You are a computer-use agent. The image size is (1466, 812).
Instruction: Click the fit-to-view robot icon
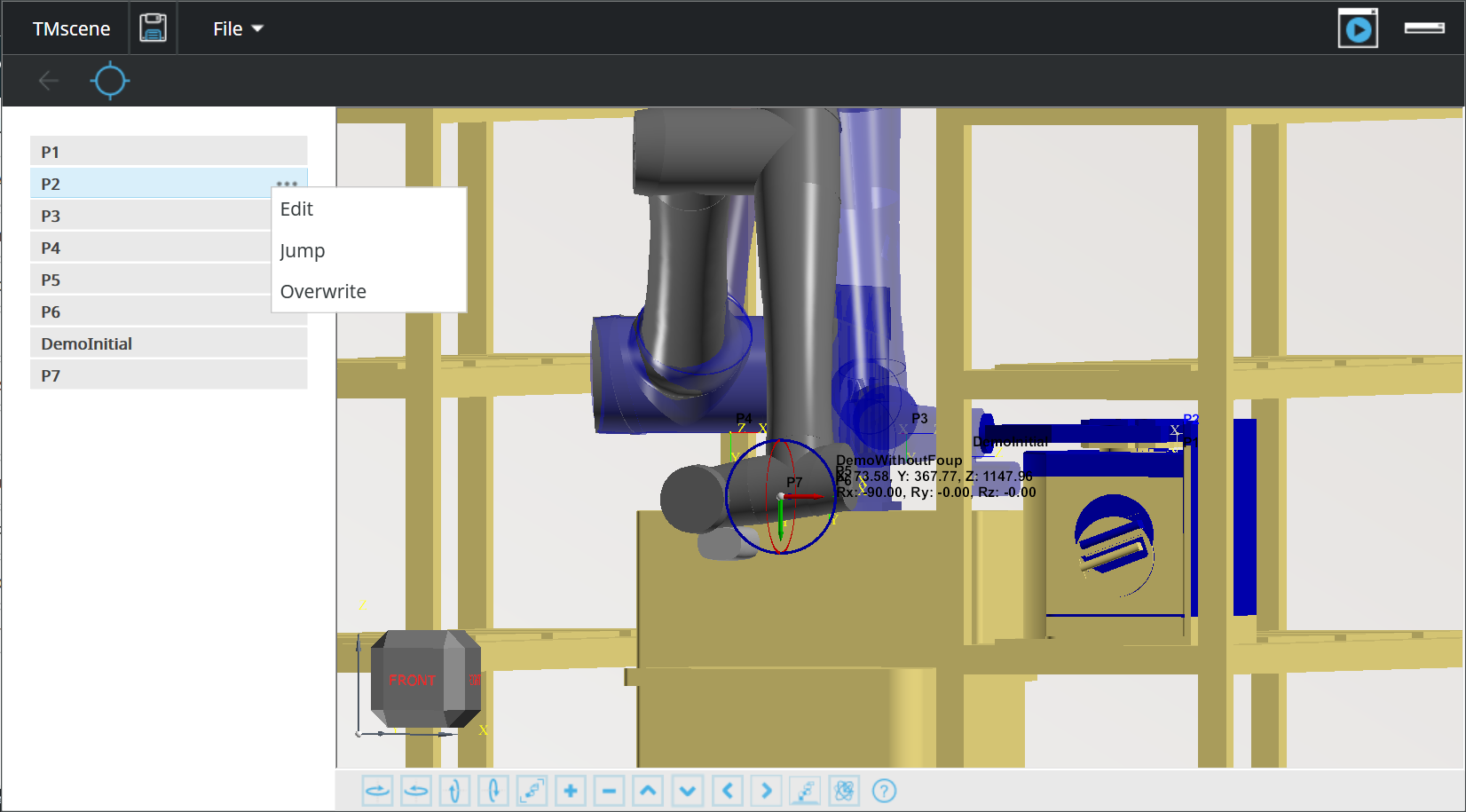click(532, 791)
